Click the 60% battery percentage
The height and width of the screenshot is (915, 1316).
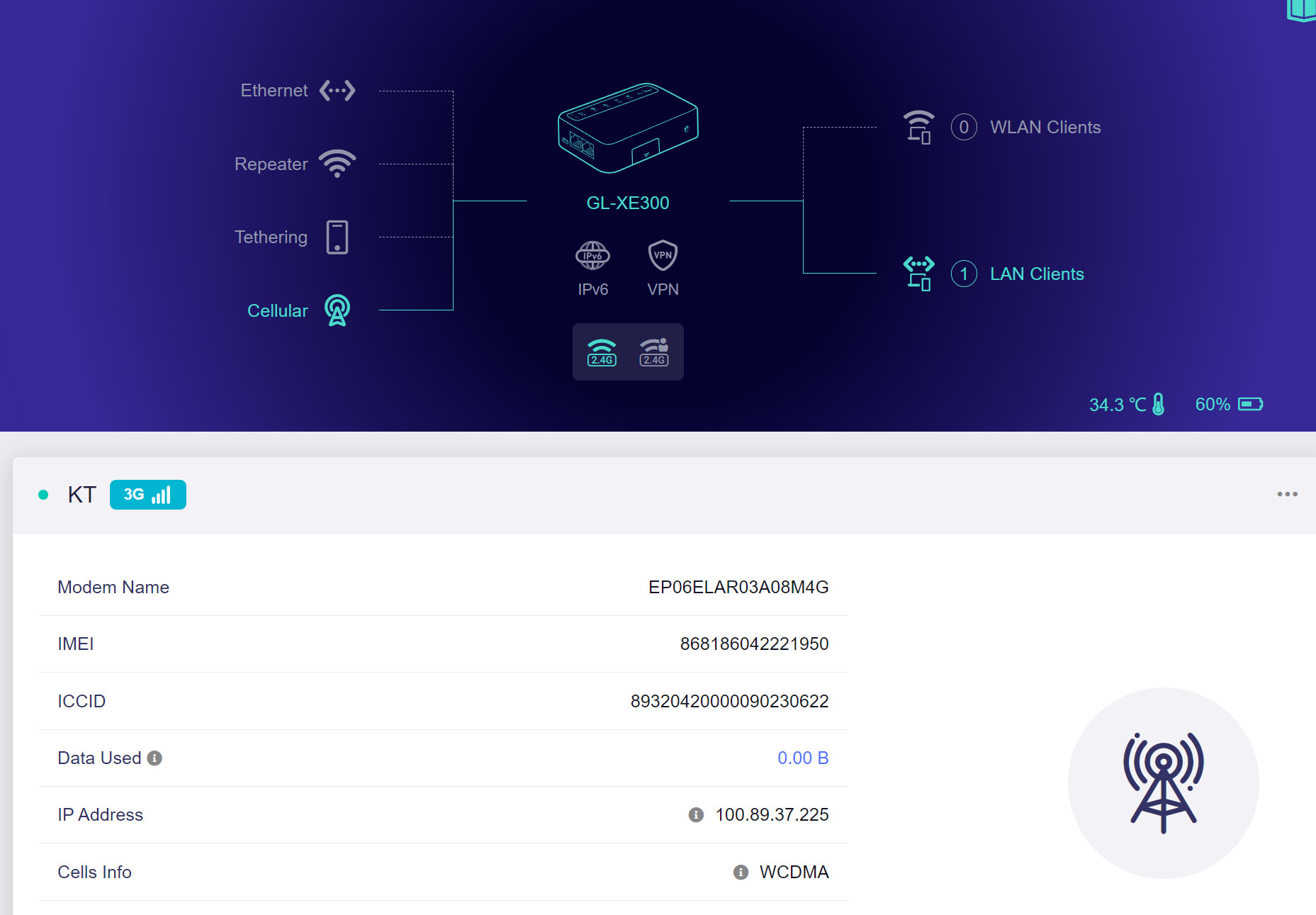click(x=1213, y=405)
